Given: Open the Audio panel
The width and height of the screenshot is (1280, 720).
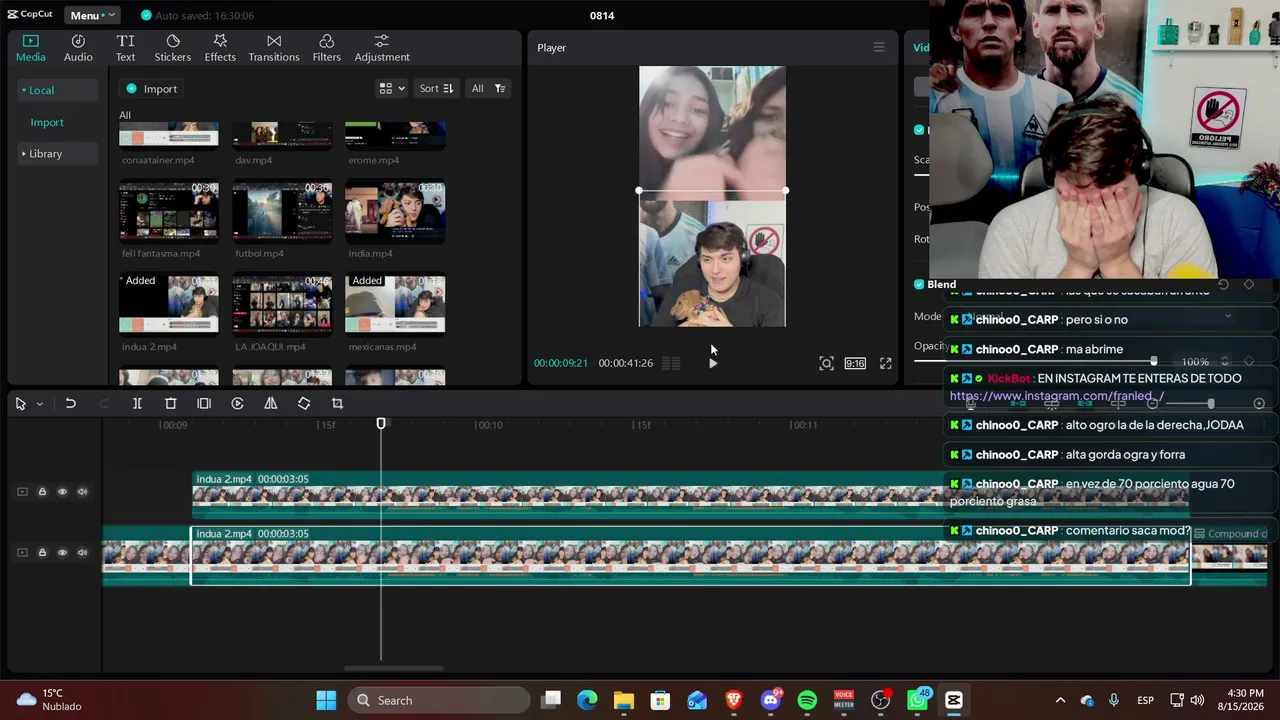Looking at the screenshot, I should (78, 48).
